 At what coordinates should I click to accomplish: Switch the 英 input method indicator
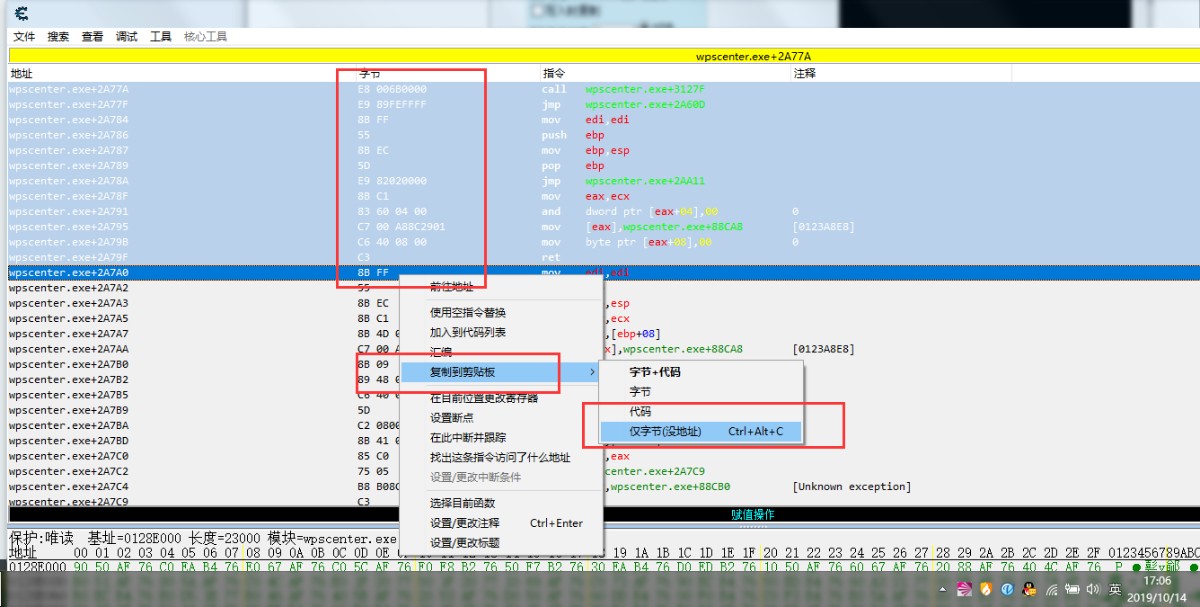tap(1115, 589)
